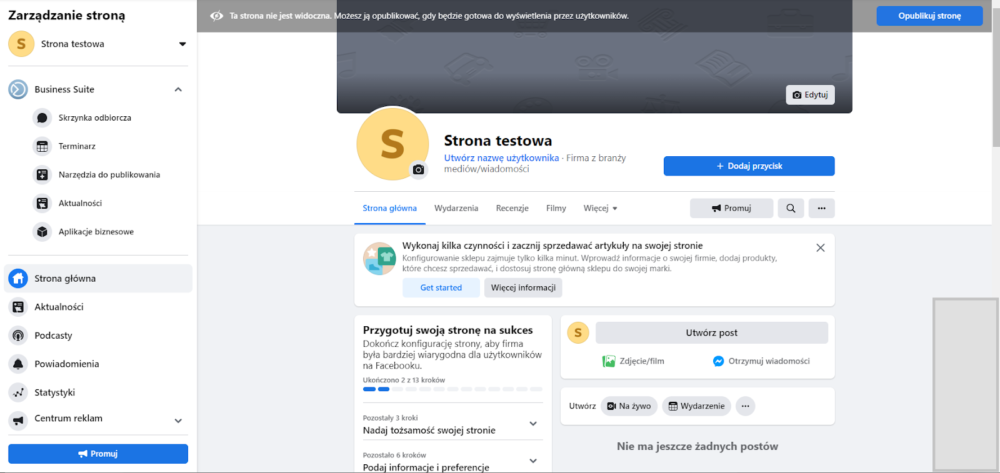This screenshot has width=1000, height=473.
Task: Click the Centrum reklam megaphone icon
Action: (18, 420)
